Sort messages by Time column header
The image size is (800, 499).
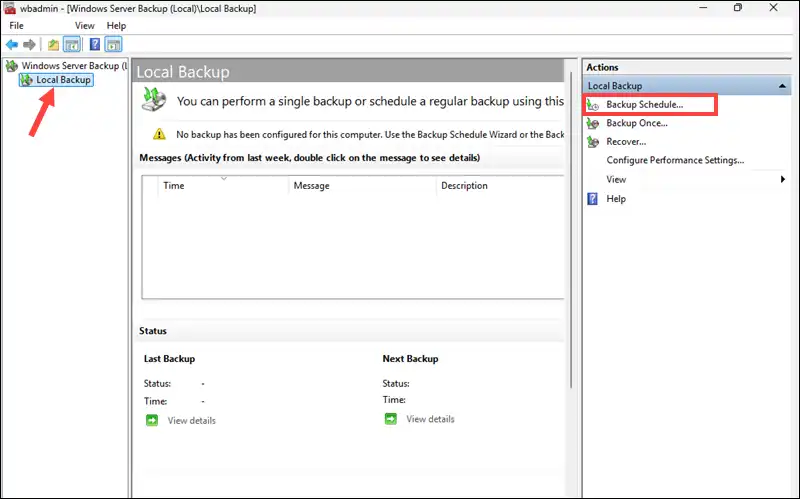(174, 186)
